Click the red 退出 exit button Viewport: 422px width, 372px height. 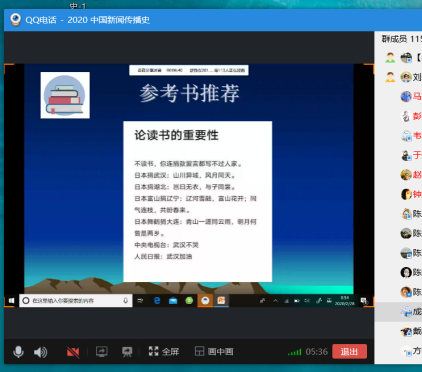349,351
